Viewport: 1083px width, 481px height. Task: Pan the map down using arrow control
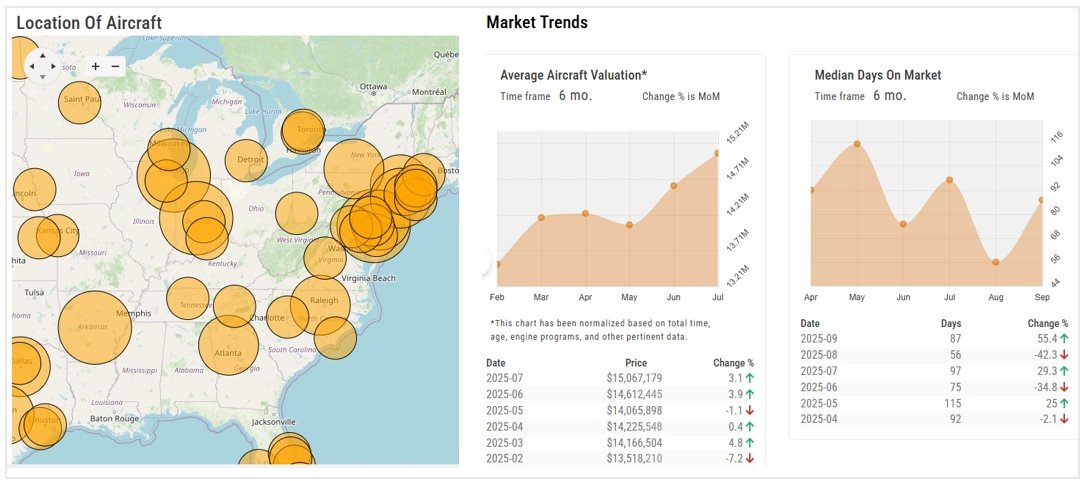coord(42,78)
